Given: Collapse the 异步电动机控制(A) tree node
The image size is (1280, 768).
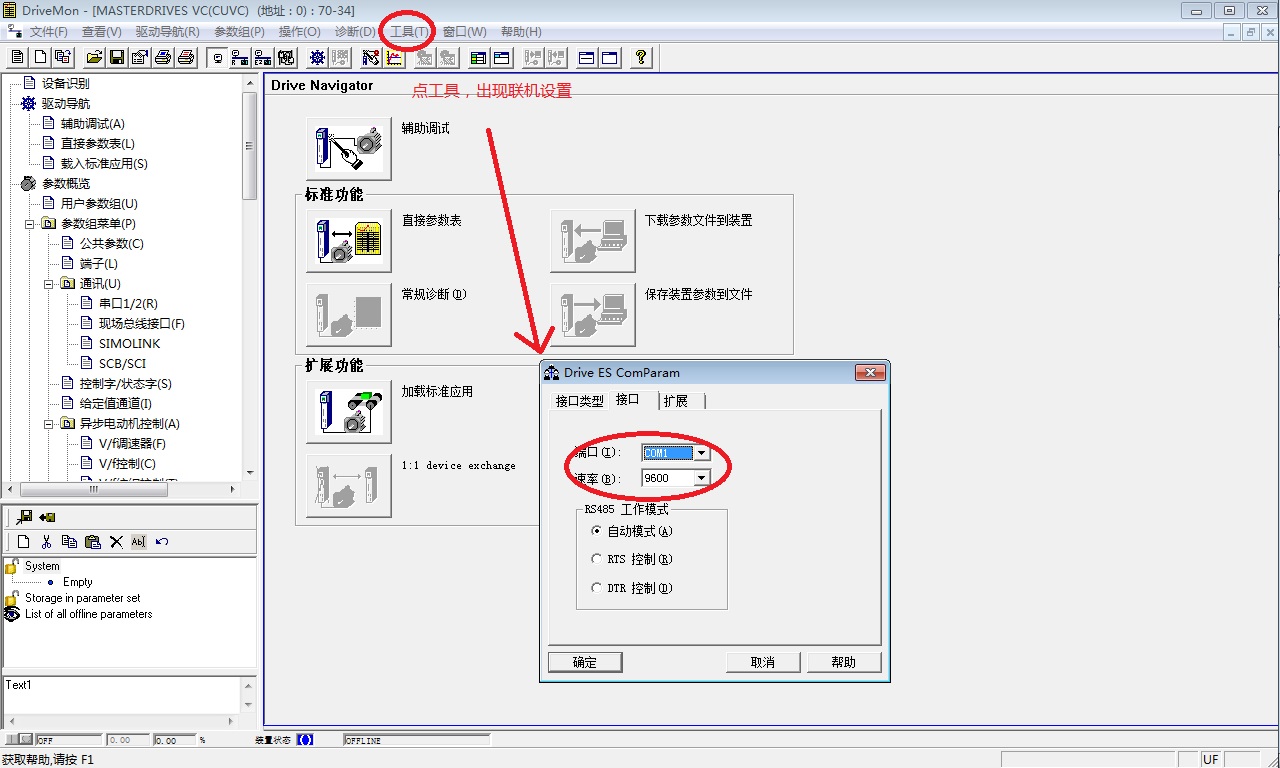Looking at the screenshot, I should 50,423.
